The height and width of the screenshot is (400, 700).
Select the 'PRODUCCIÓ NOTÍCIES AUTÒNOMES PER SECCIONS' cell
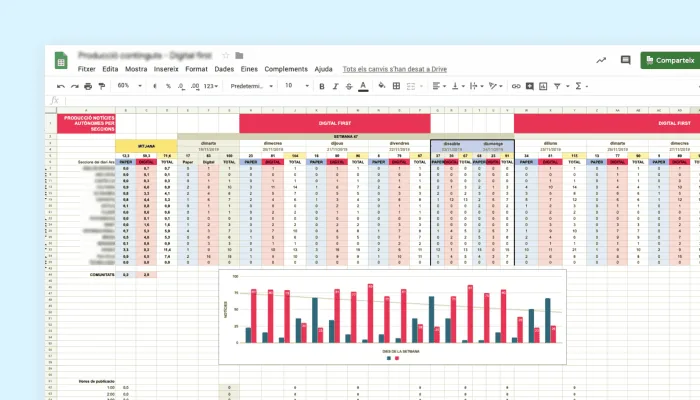86,124
